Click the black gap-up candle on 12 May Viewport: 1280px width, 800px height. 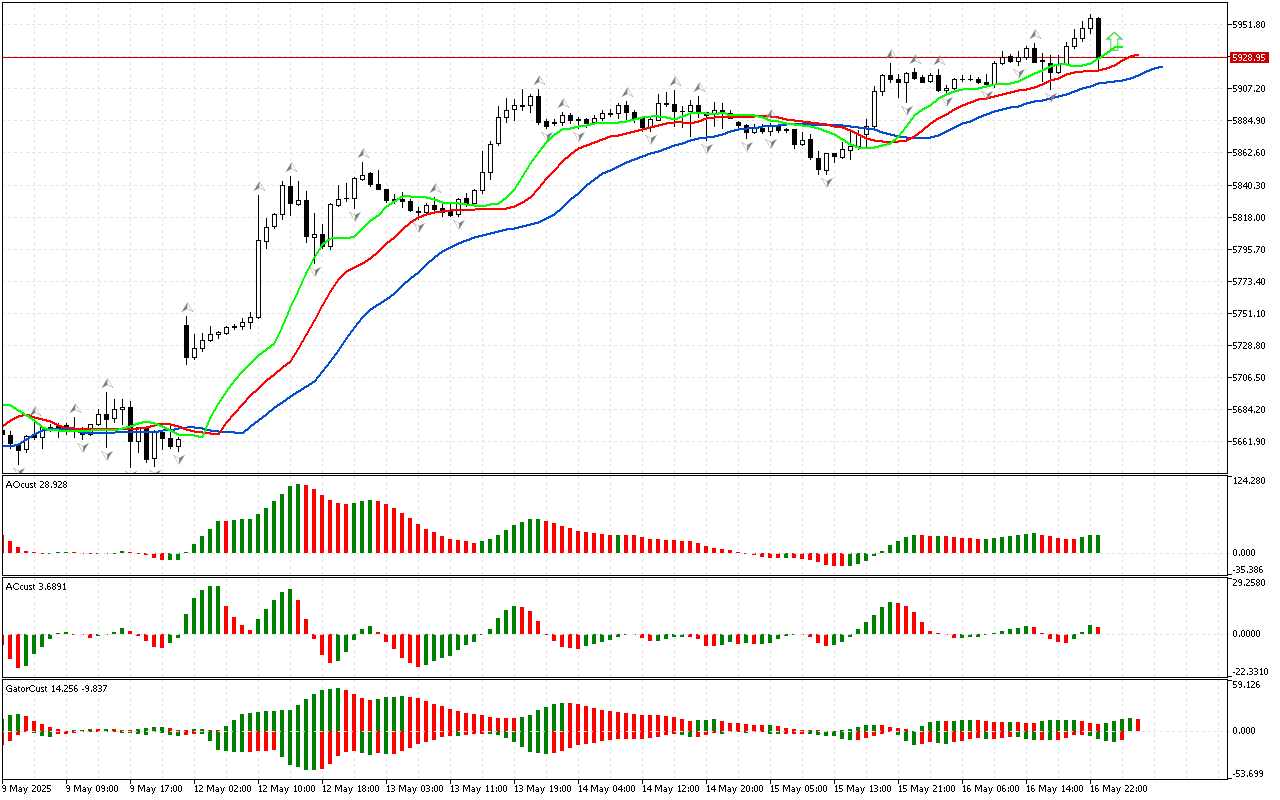186,339
